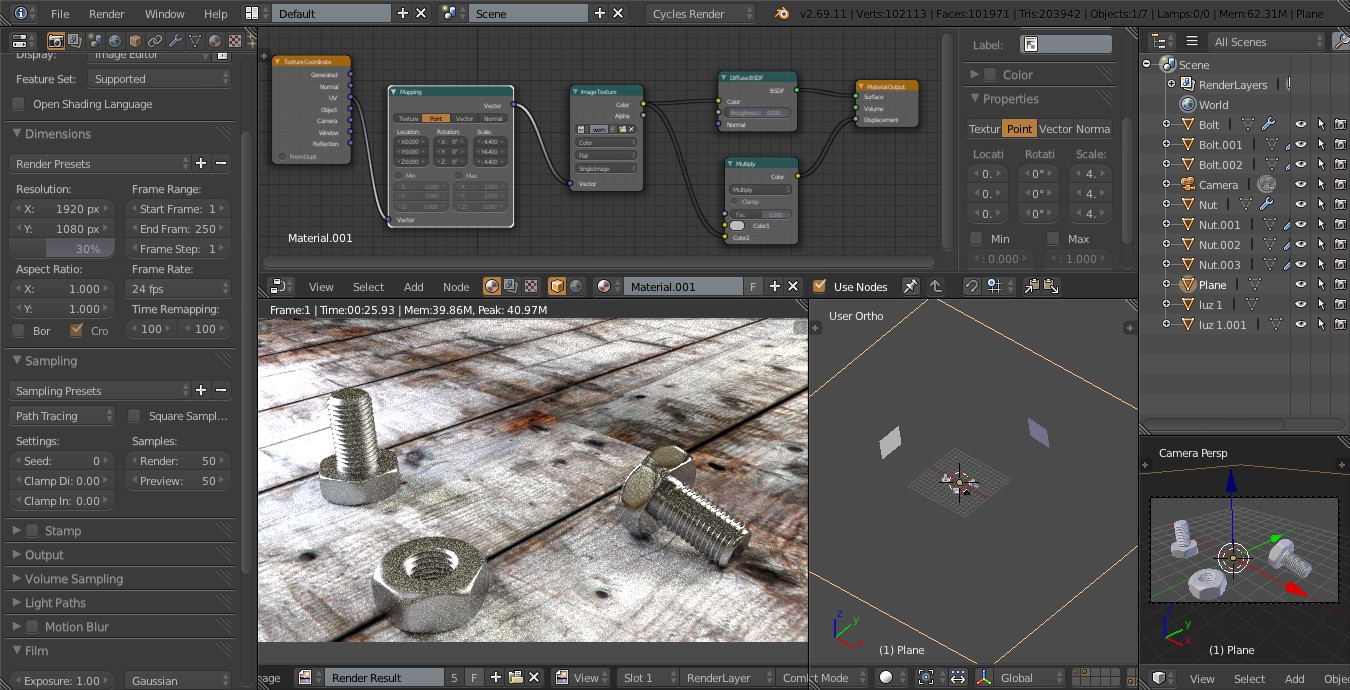1350x690 pixels.
Task: Open the Render properties camera tab
Action: pos(56,41)
